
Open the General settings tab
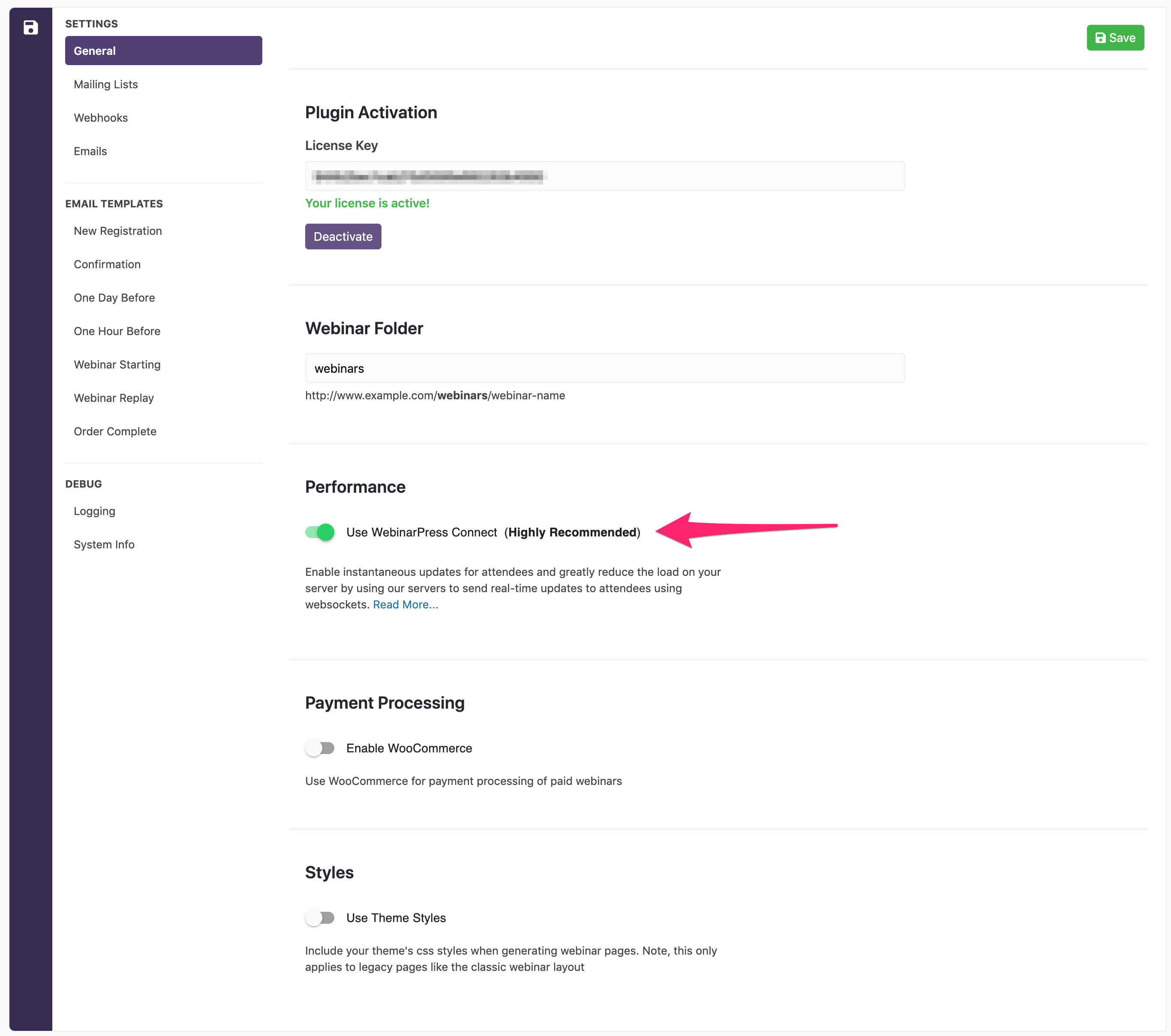tap(163, 51)
